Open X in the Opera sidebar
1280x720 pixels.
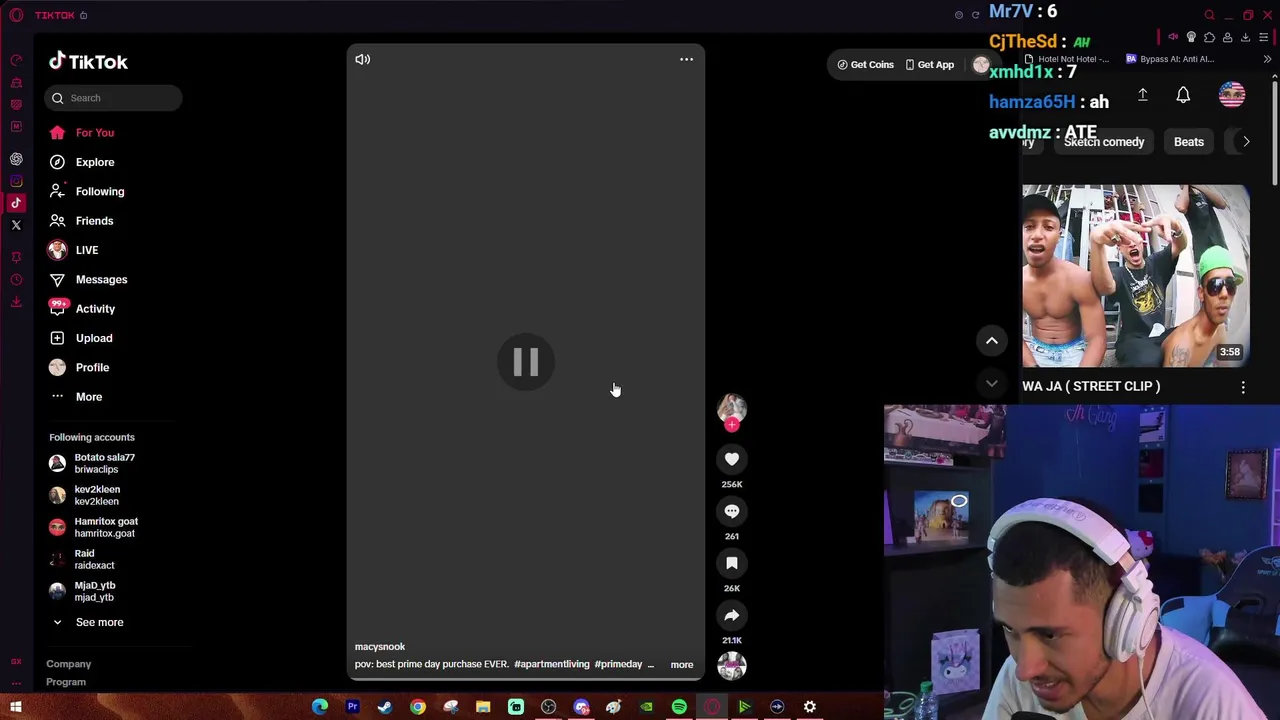pos(16,225)
